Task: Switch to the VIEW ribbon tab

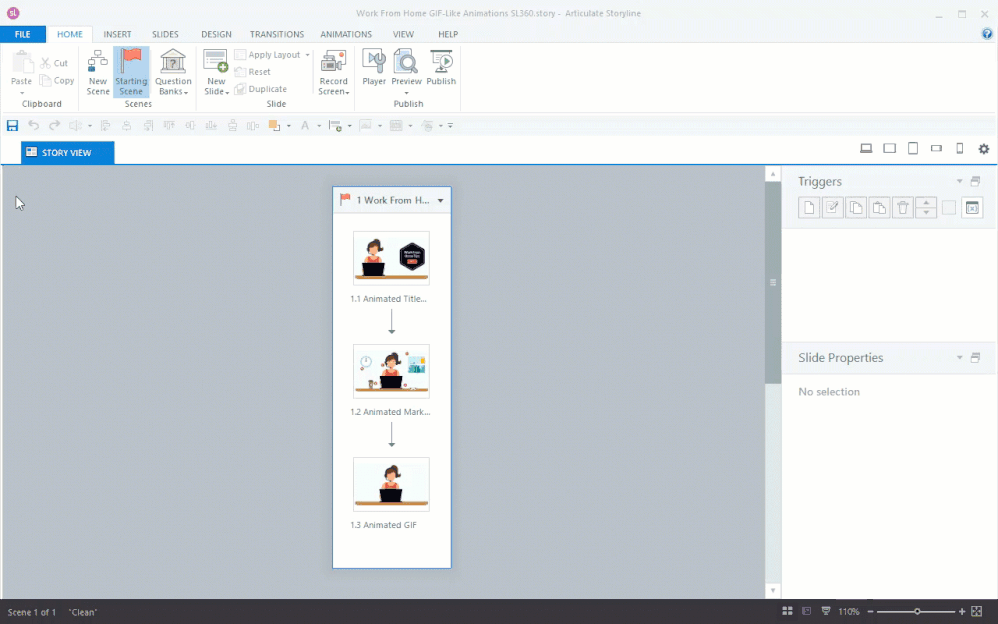Action: point(403,34)
